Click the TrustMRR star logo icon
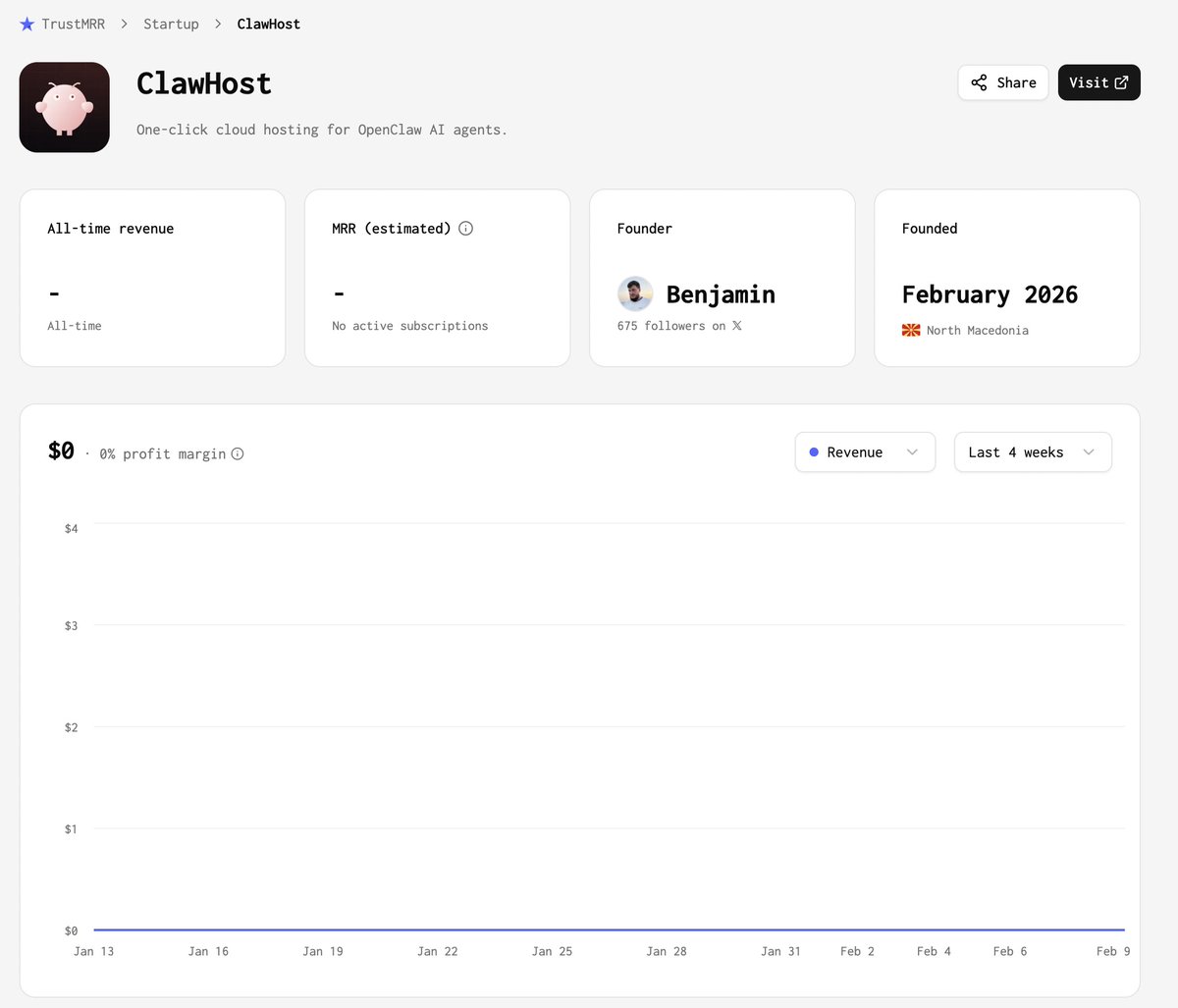The image size is (1178, 1008). click(27, 24)
